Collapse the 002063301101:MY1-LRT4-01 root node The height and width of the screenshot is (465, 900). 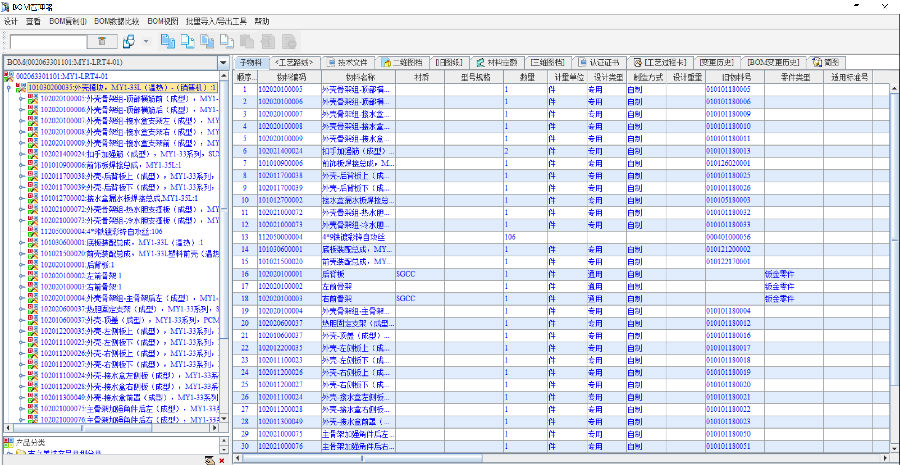coord(9,76)
